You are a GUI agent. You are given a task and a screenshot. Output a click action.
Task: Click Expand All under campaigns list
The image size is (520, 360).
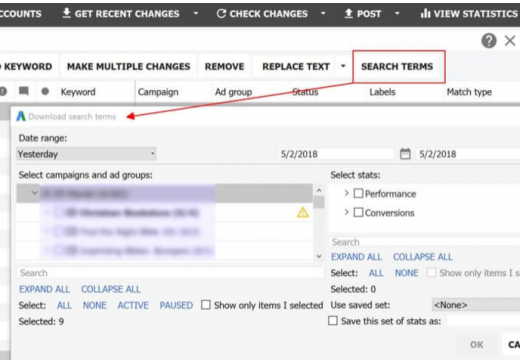pyautogui.click(x=44, y=289)
